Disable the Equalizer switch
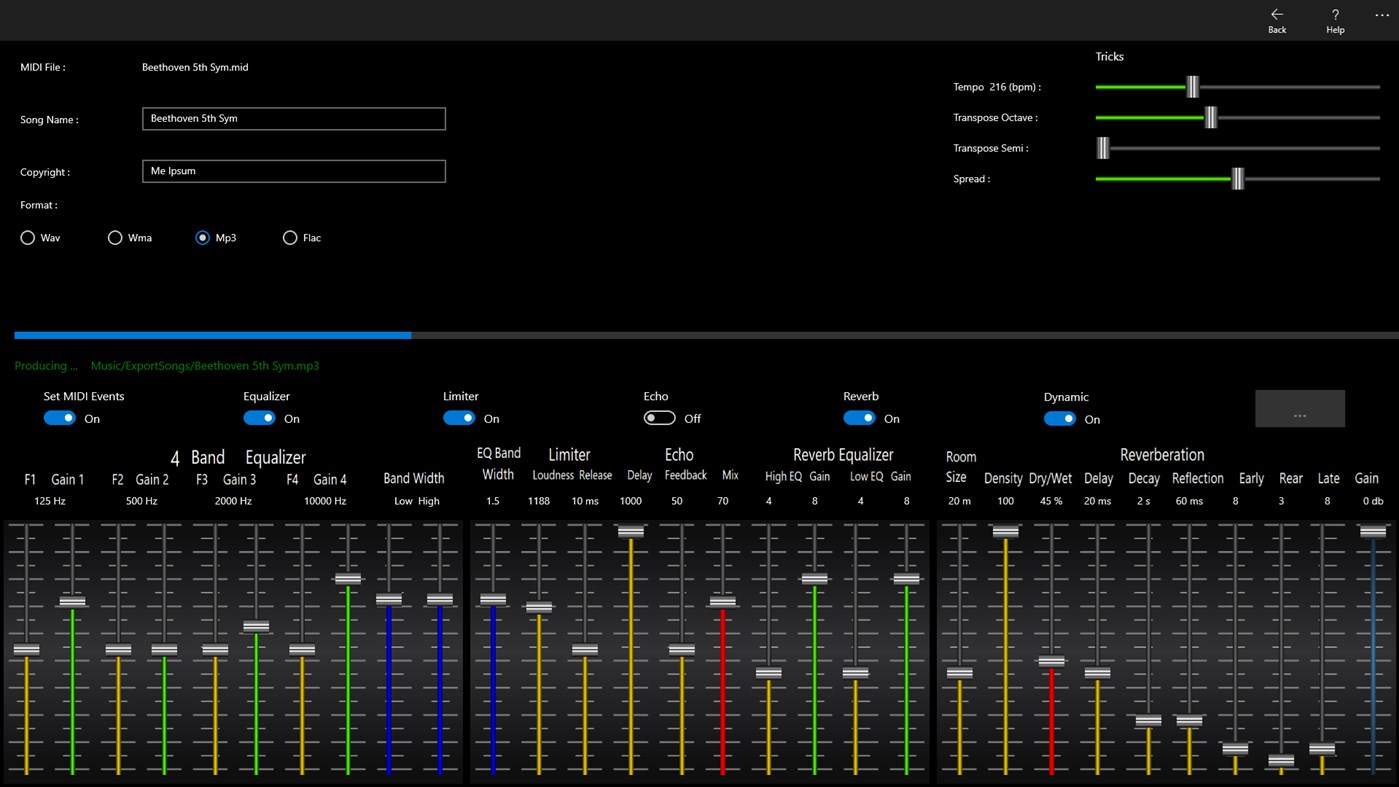This screenshot has height=787, width=1399. tap(259, 417)
